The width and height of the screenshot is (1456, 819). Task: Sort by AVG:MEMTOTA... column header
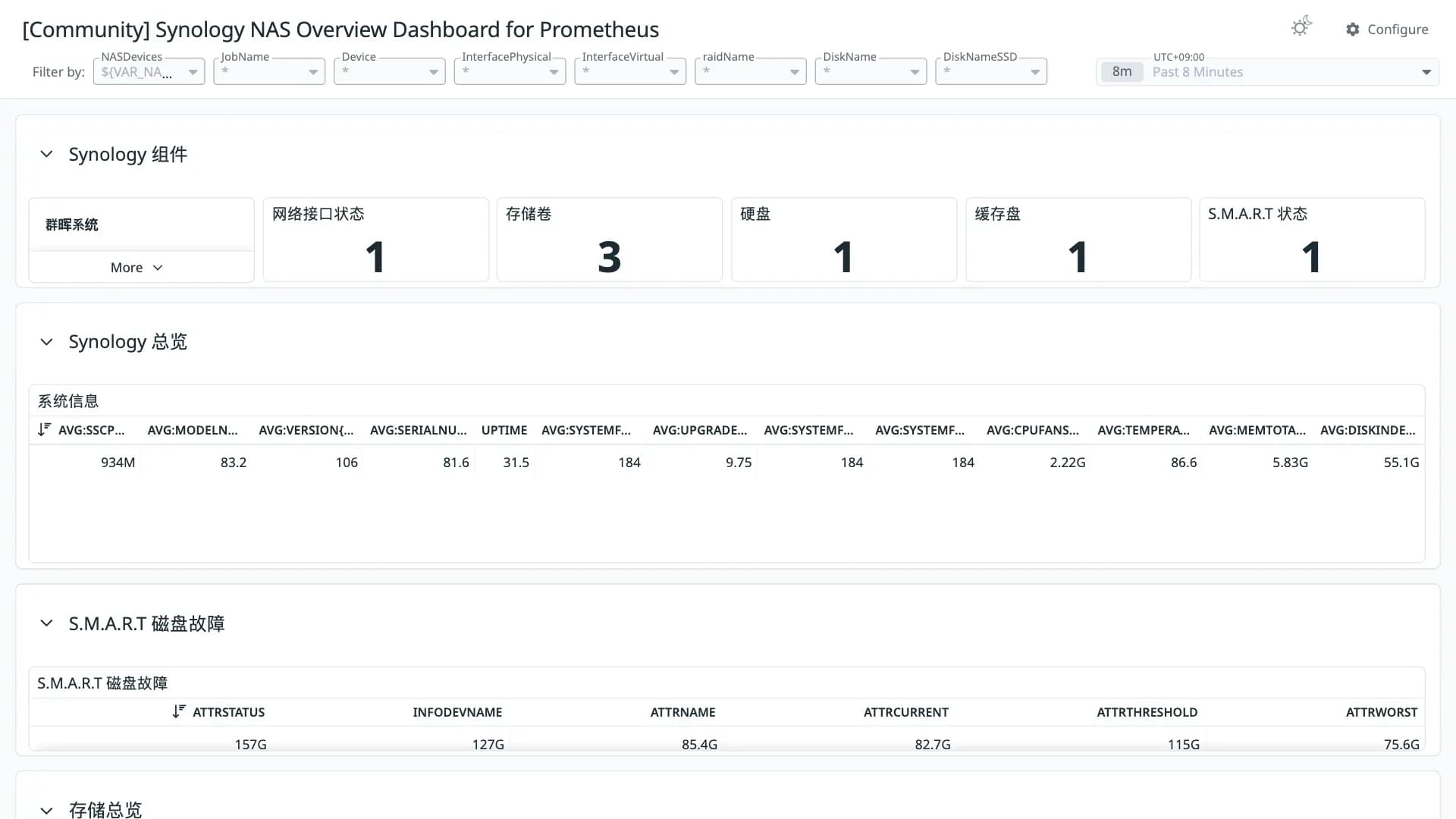1257,430
